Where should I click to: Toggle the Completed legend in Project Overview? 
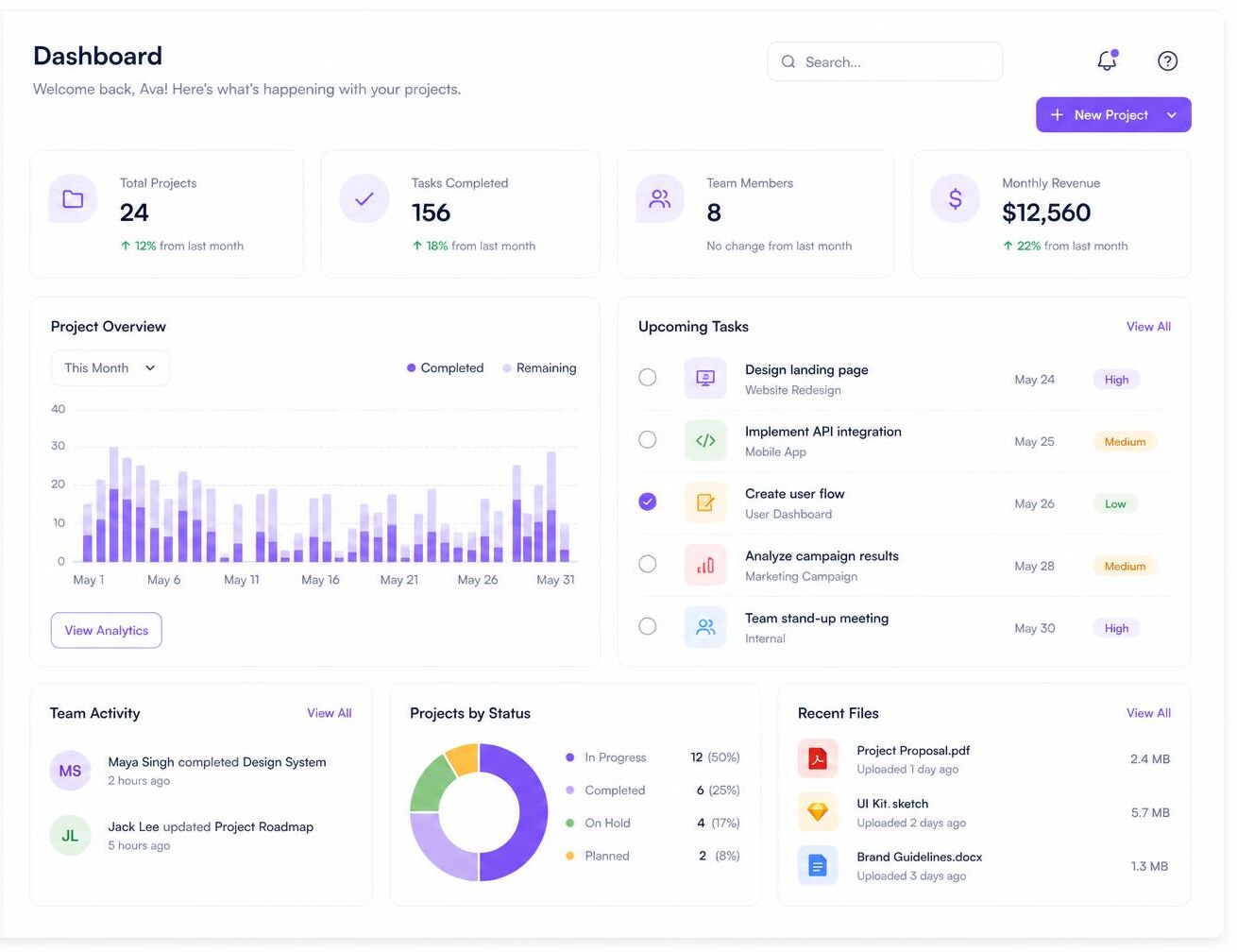445,368
